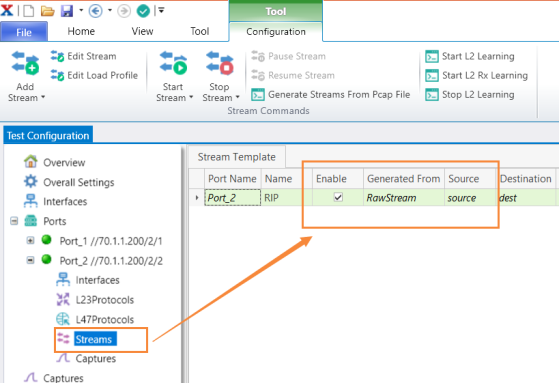Click the Edit Stream icon
559x383 pixels.
57,56
